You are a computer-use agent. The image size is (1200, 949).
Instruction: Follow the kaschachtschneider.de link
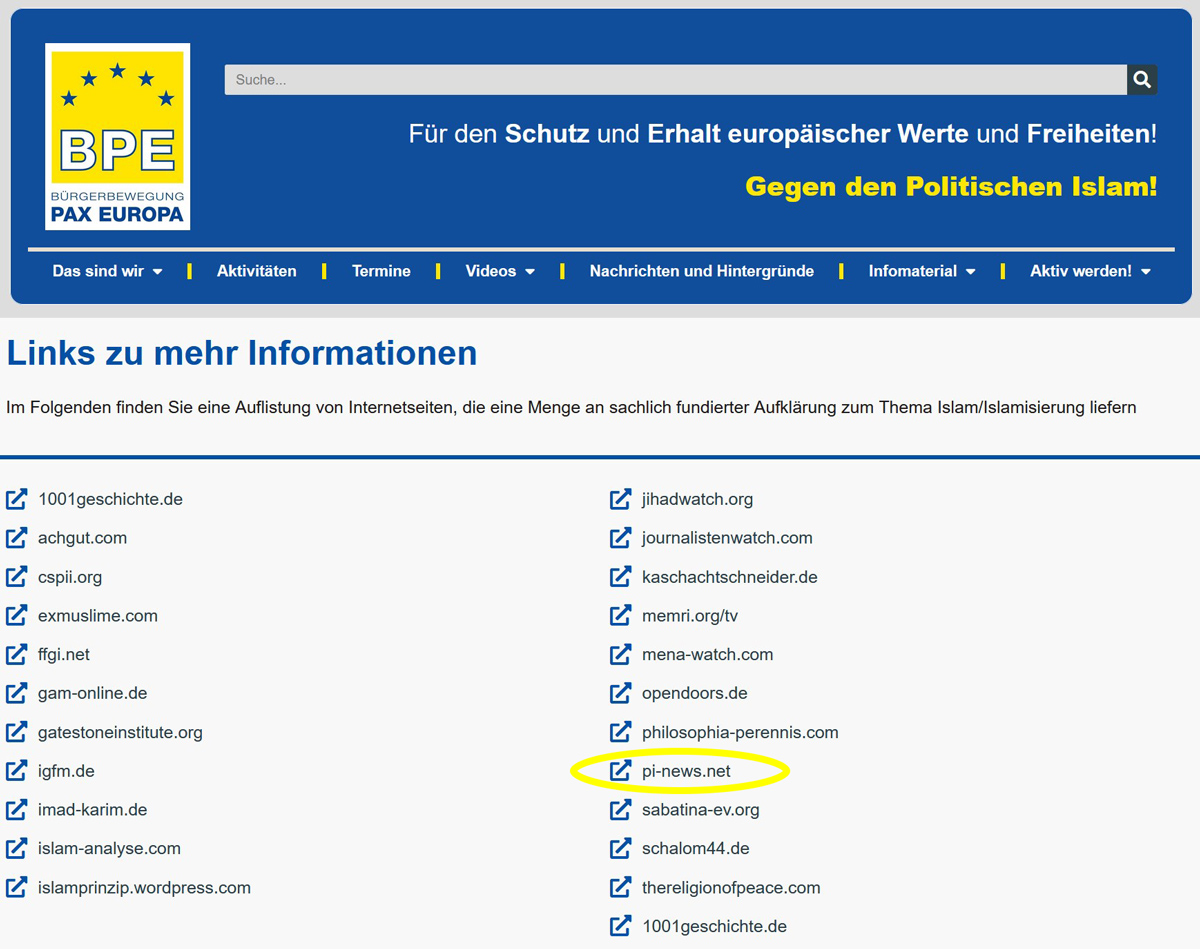tap(730, 577)
